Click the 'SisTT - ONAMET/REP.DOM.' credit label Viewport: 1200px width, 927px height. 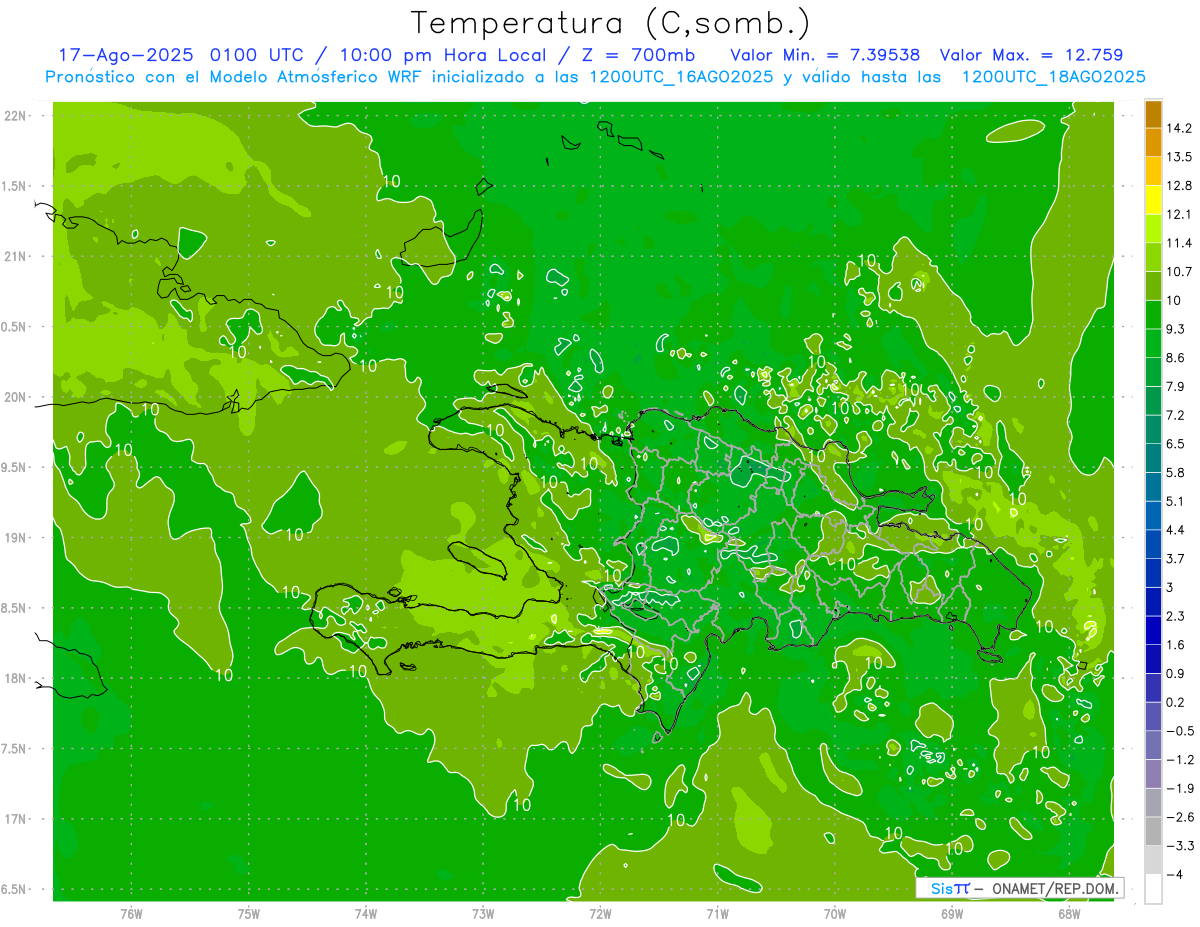click(1020, 888)
